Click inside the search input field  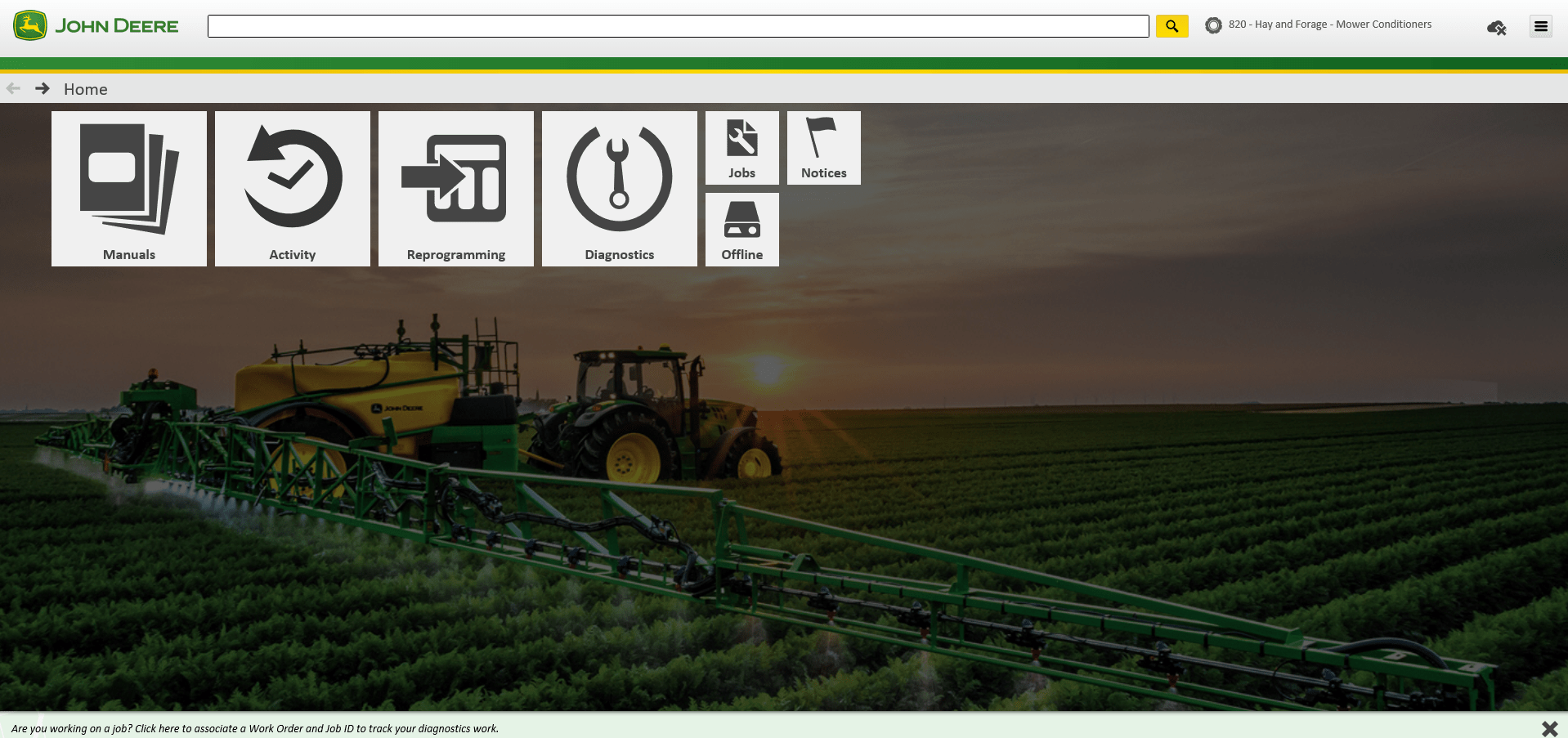point(677,25)
